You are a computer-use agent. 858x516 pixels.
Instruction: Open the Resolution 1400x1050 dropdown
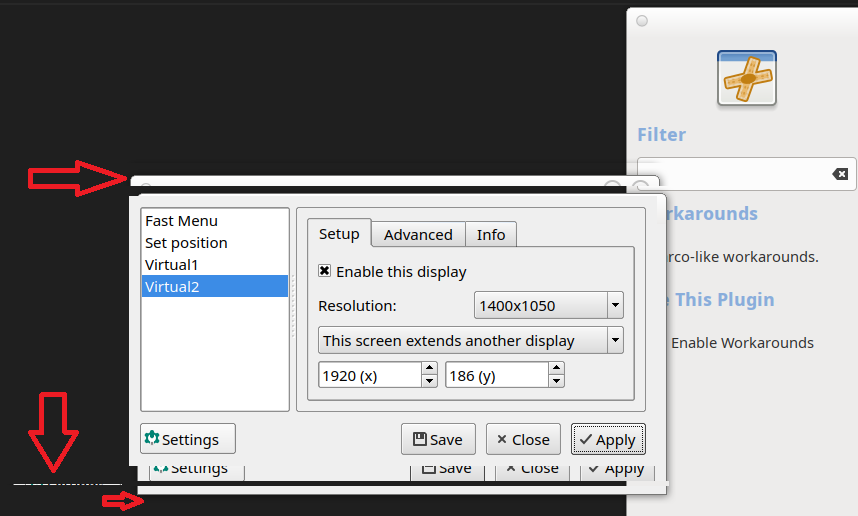click(548, 305)
